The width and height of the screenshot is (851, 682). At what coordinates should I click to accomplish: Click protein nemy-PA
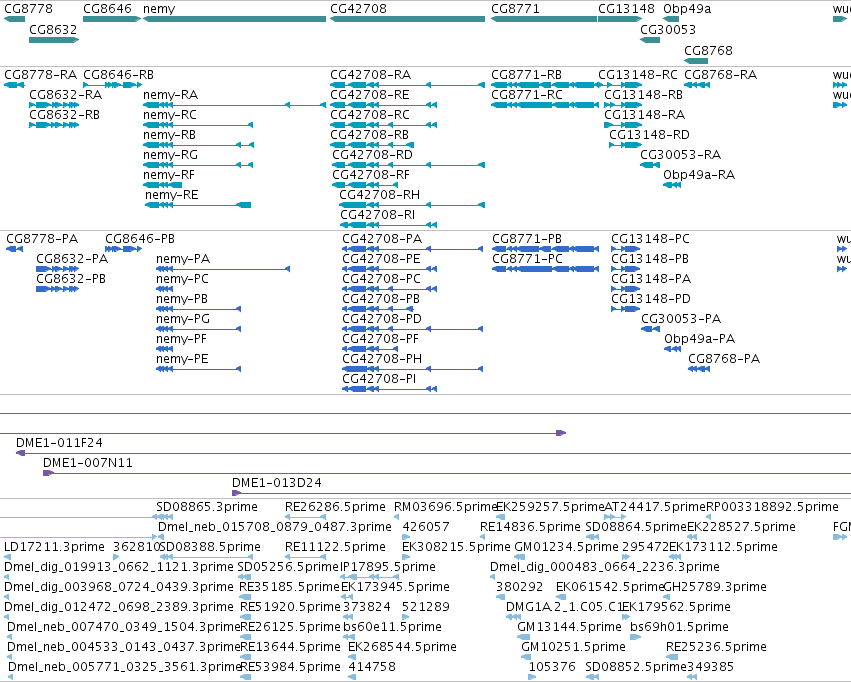tap(183, 259)
